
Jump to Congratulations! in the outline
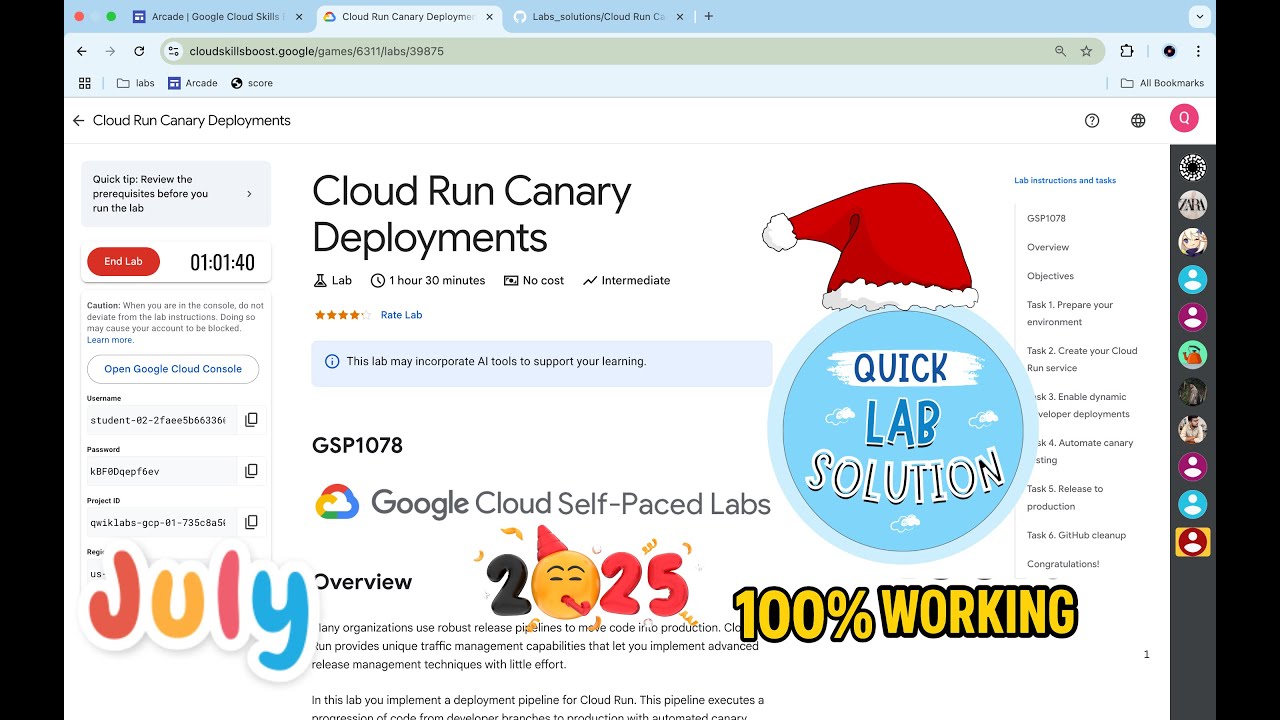click(x=1063, y=564)
